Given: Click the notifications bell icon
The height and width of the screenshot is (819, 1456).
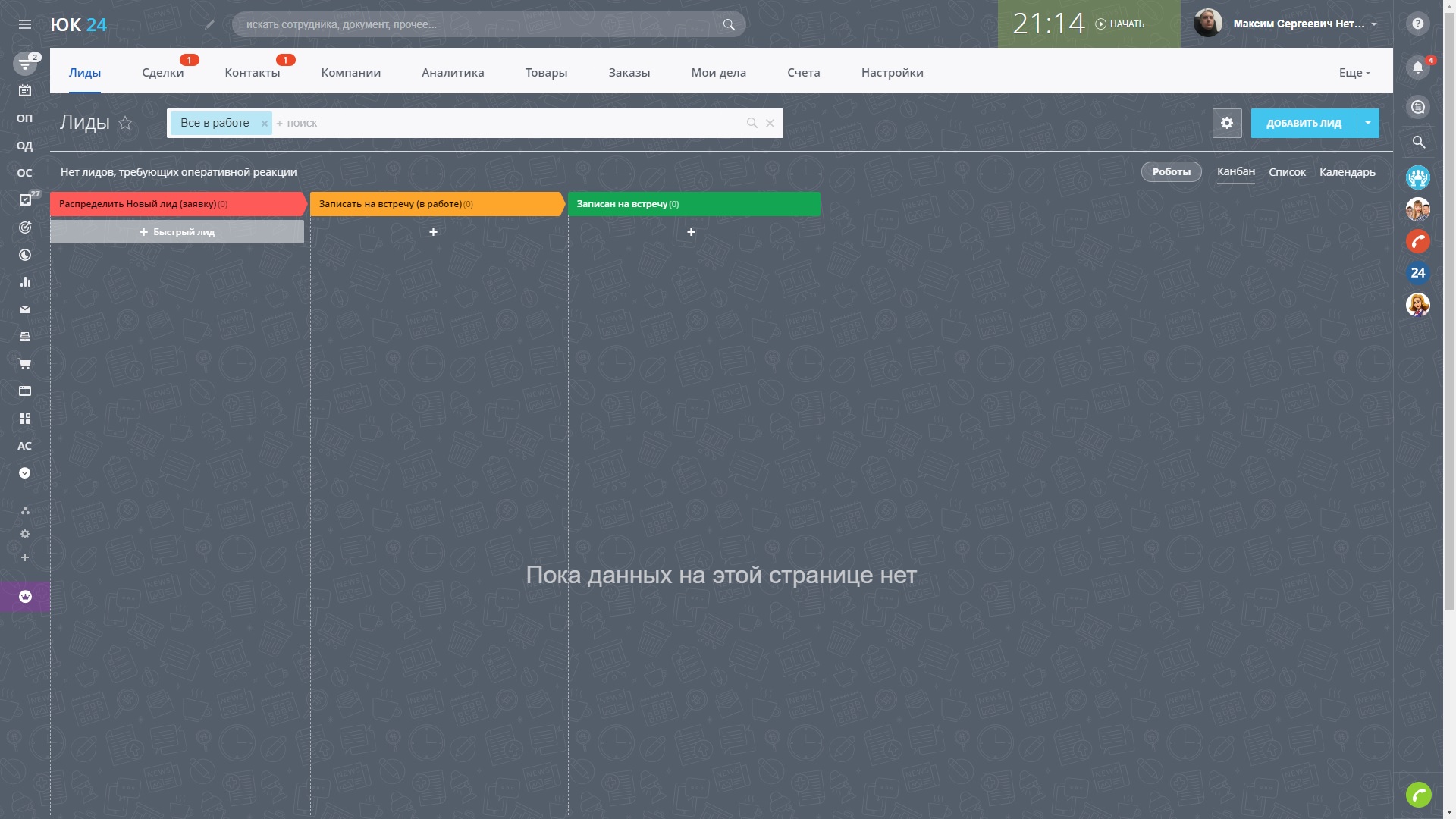Looking at the screenshot, I should (x=1417, y=67).
